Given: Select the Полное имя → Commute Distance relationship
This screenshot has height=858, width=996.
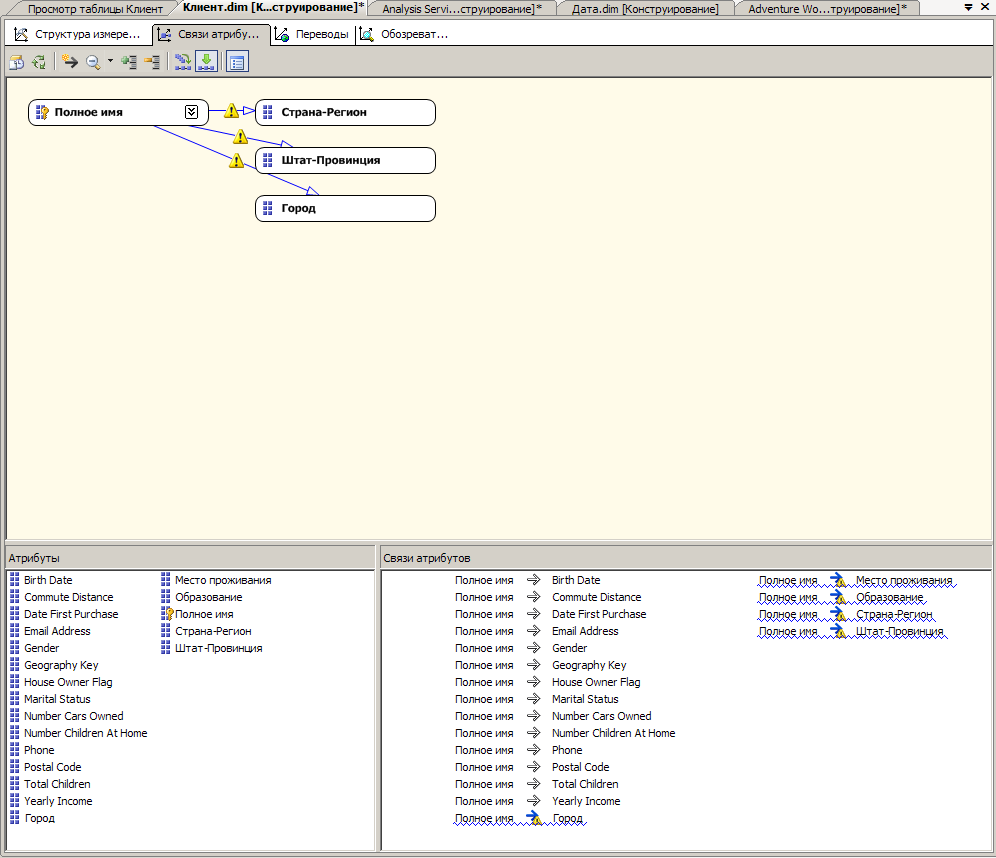Looking at the screenshot, I should click(548, 597).
